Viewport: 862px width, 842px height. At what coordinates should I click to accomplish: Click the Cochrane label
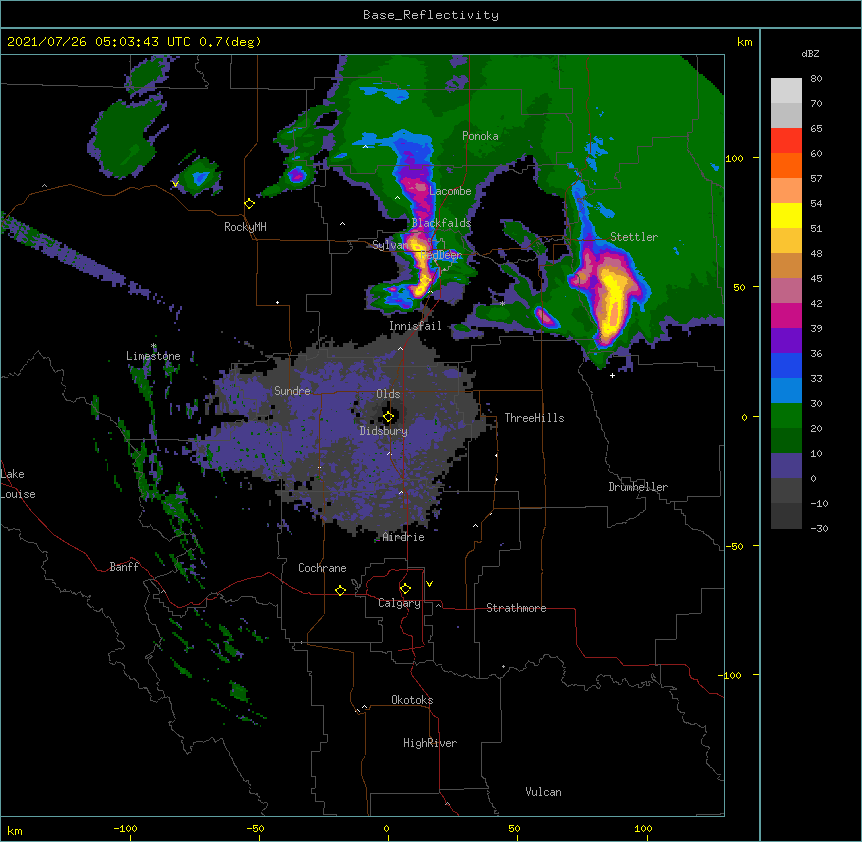pyautogui.click(x=322, y=568)
